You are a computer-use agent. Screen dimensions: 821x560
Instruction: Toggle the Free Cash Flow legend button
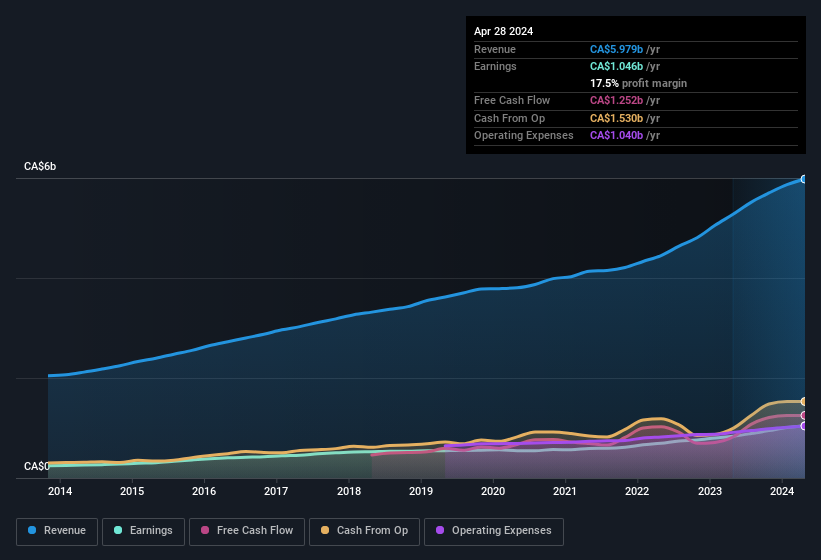tap(247, 531)
